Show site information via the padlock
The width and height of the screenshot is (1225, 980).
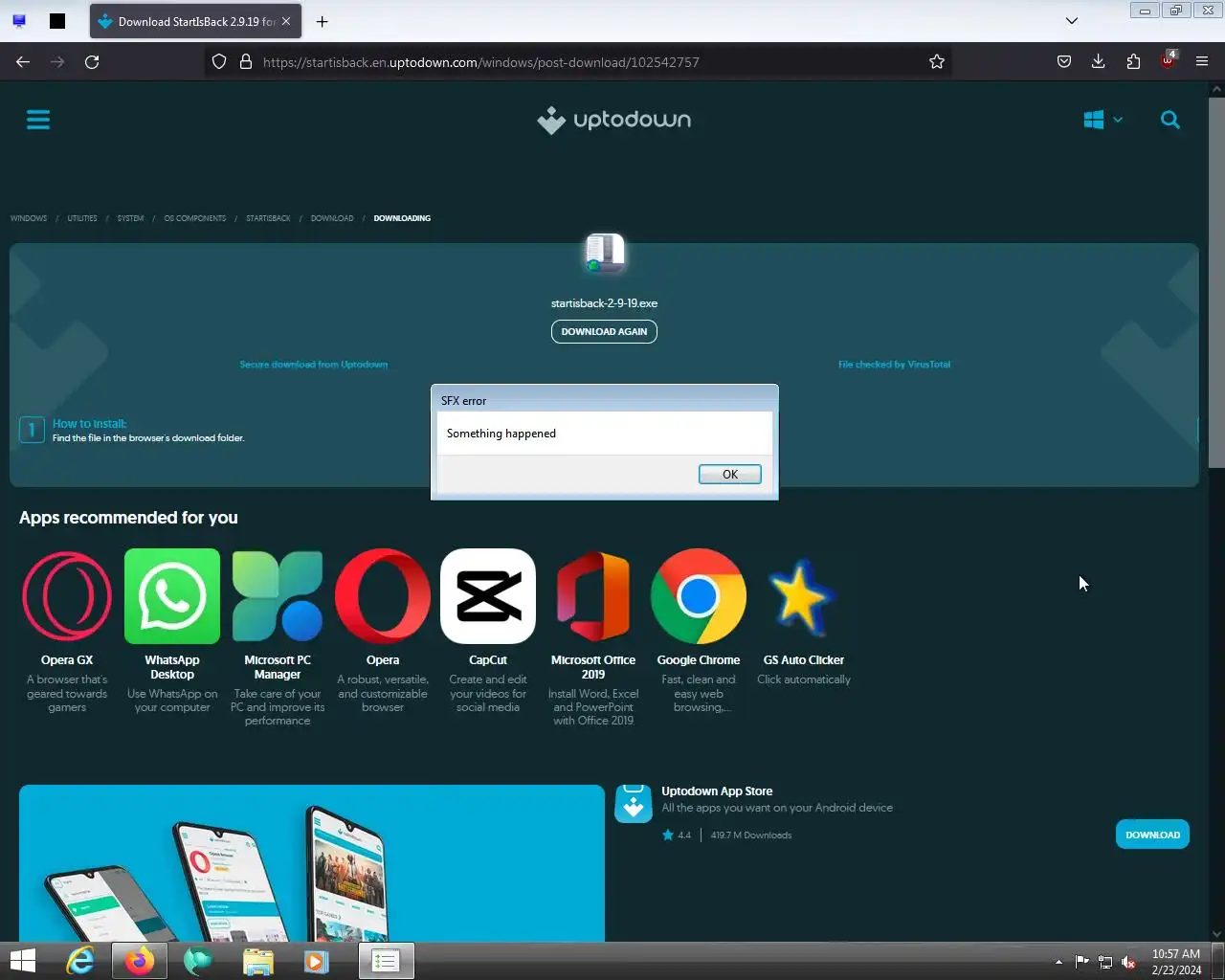(245, 61)
